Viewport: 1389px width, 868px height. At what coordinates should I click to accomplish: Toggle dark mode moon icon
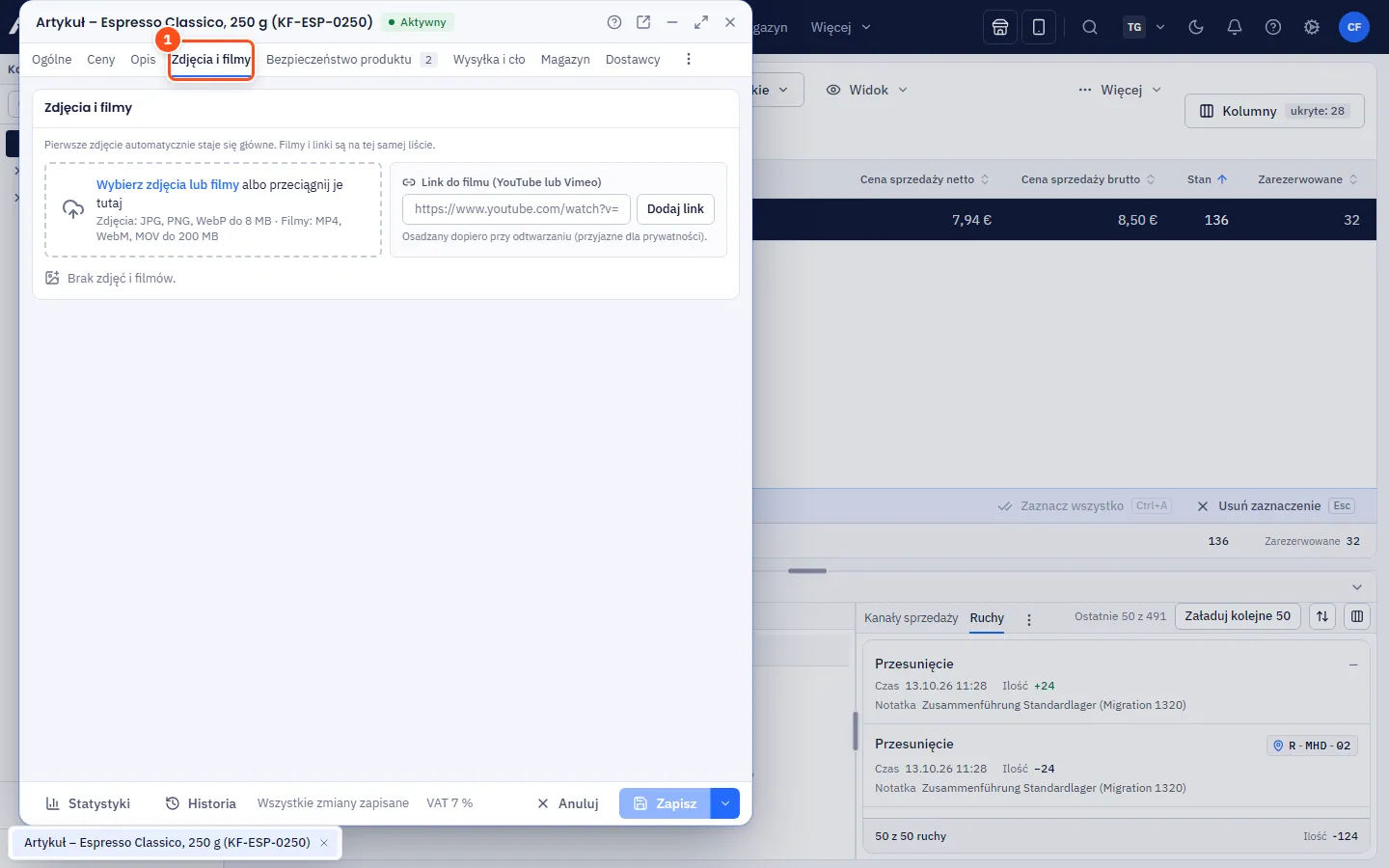[x=1196, y=27]
